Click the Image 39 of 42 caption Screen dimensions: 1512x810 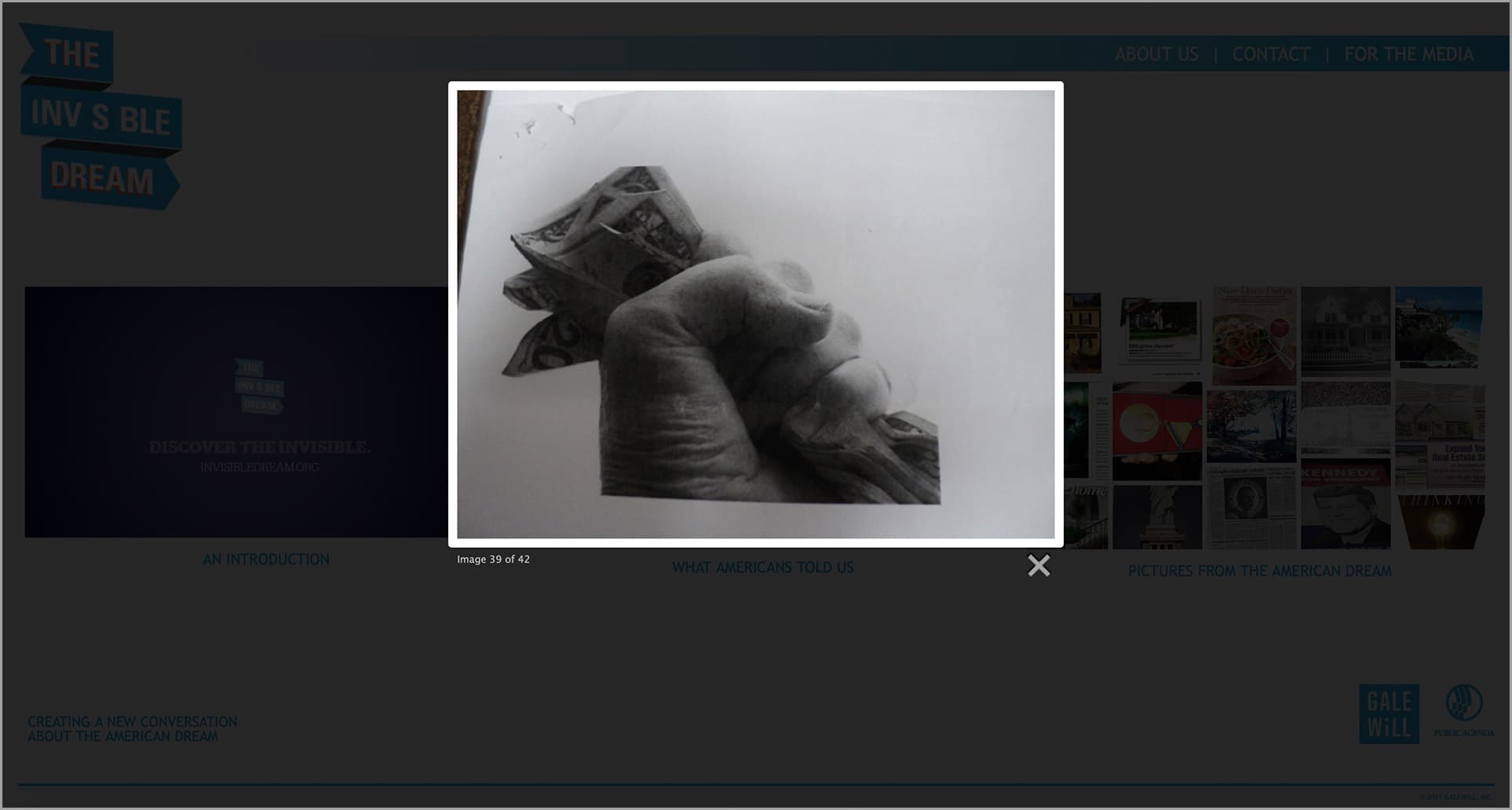[493, 560]
